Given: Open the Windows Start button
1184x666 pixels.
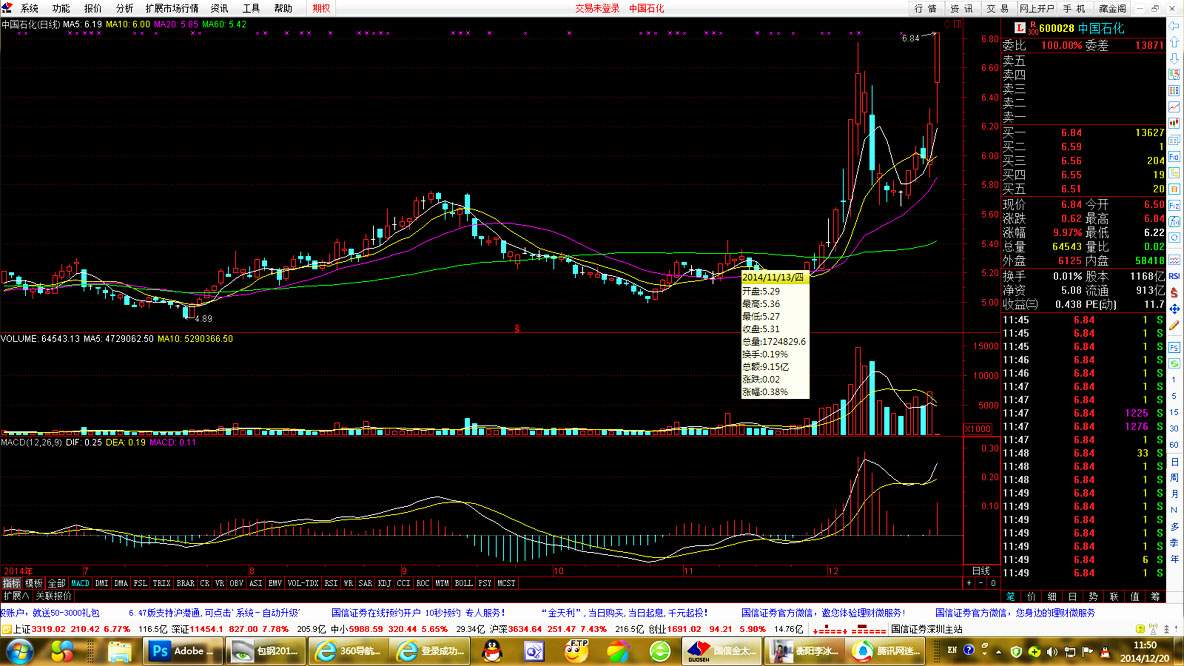Looking at the screenshot, I should tap(19, 651).
